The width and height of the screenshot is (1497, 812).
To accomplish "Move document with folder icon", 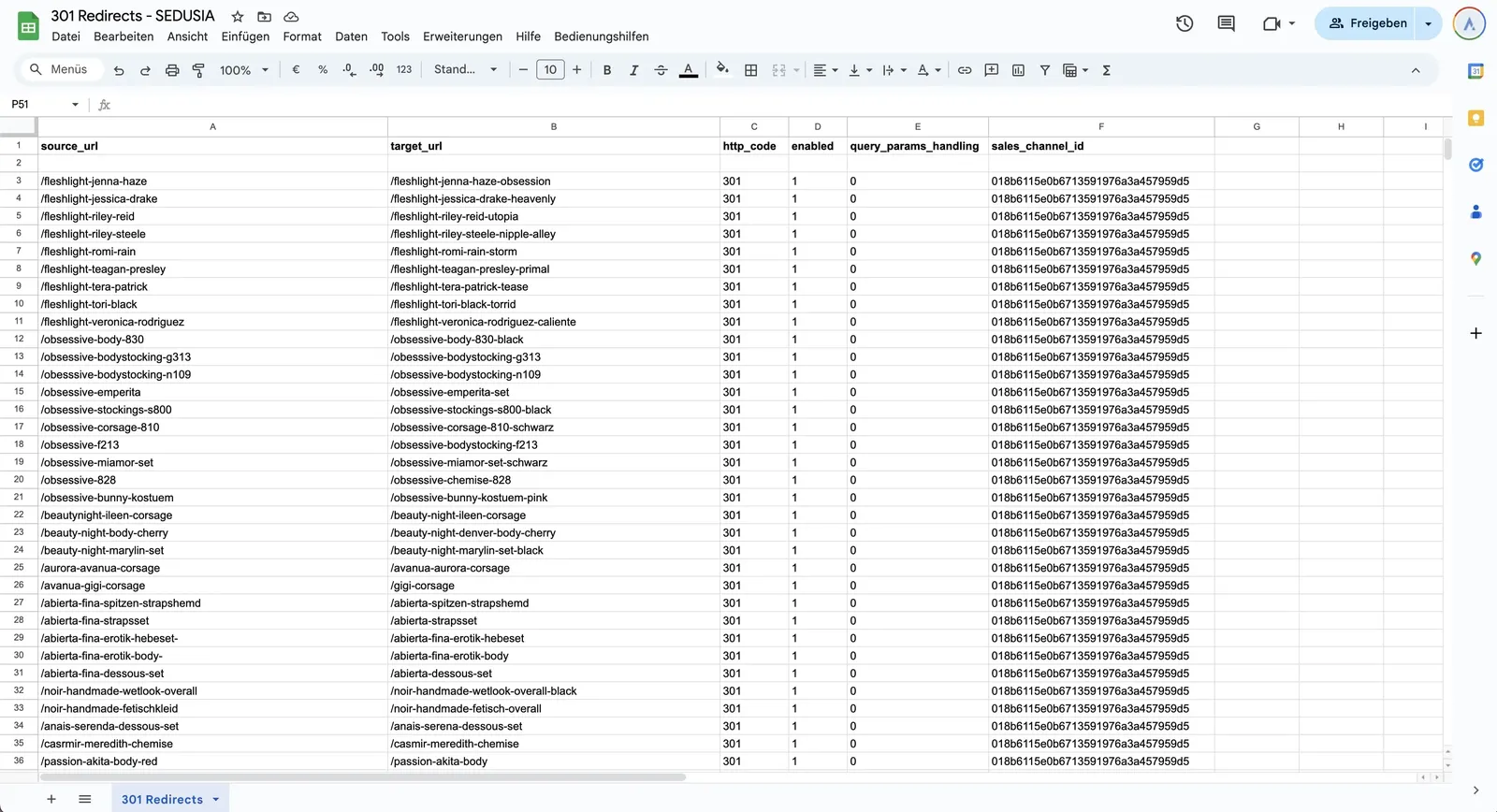I will [x=265, y=16].
